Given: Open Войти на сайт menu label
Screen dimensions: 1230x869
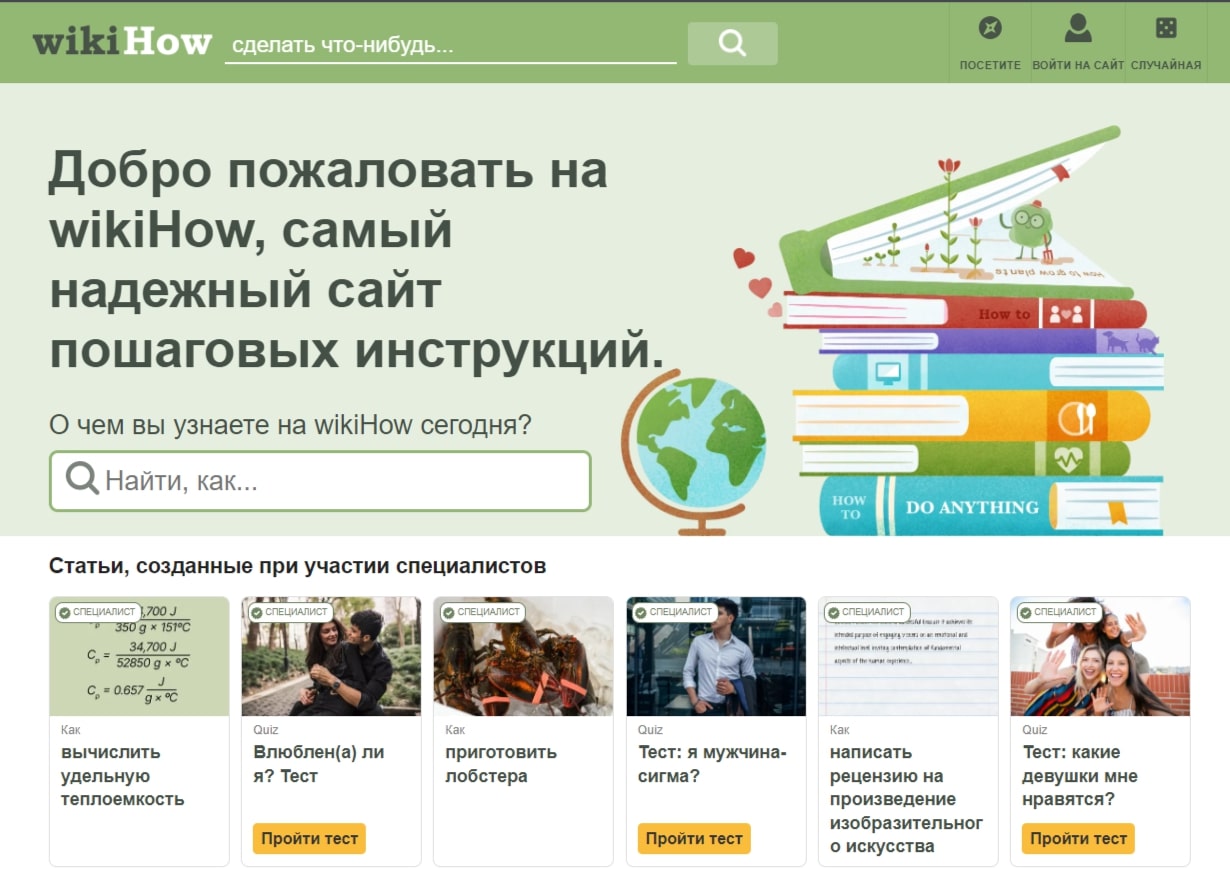Looking at the screenshot, I should pos(1078,65).
